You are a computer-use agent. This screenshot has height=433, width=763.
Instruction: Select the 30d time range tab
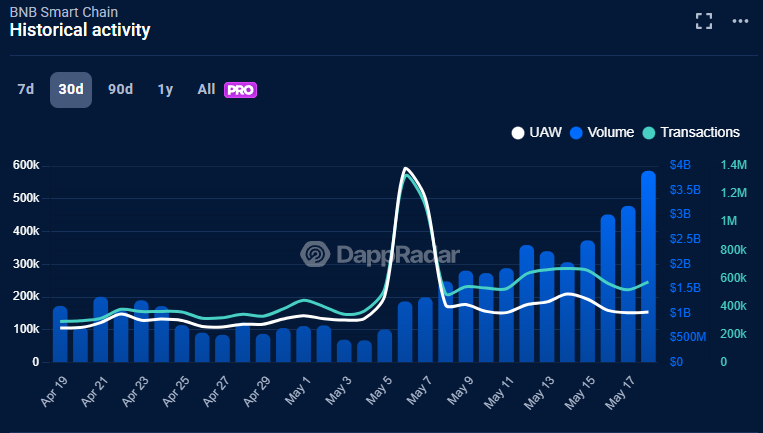71,89
